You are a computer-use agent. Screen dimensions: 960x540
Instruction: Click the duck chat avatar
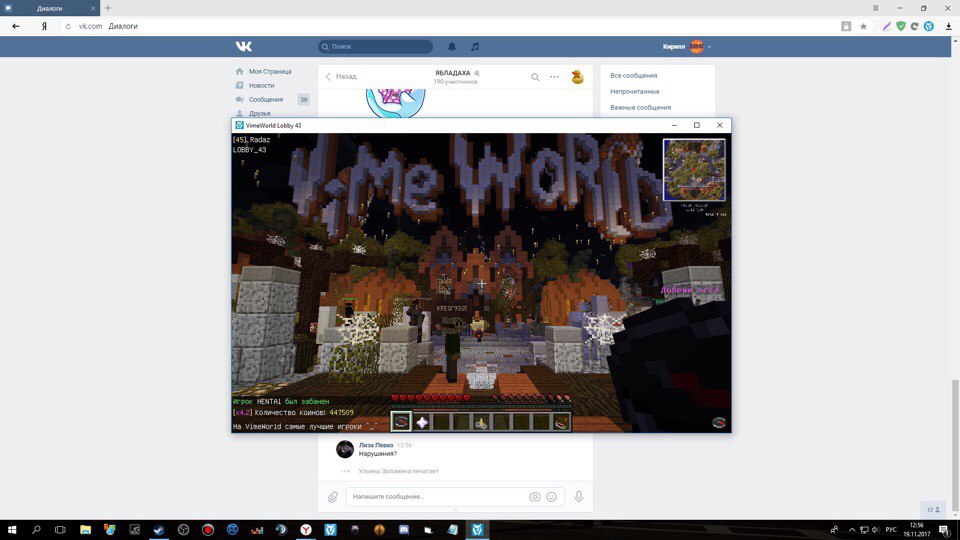tap(577, 77)
